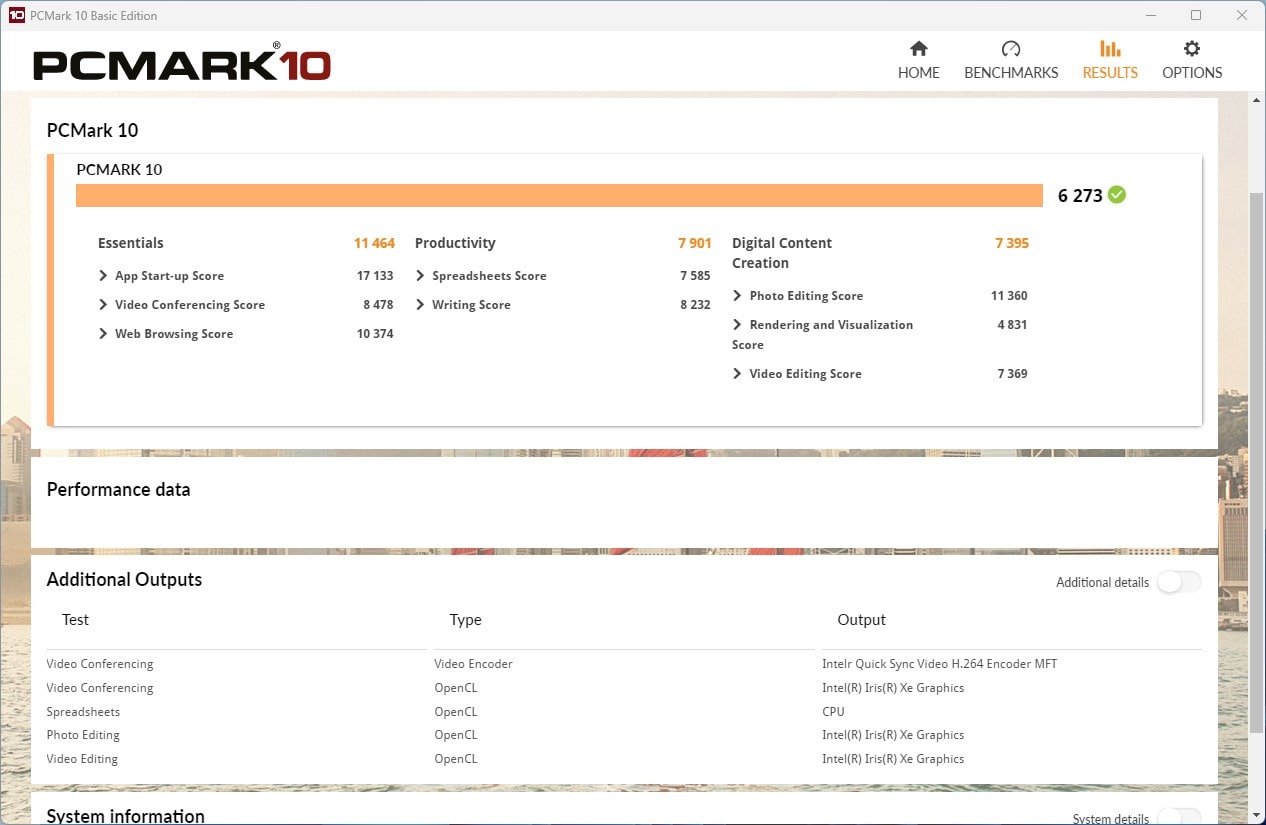1266x825 pixels.
Task: Click the Productivity group heading
Action: tap(455, 243)
